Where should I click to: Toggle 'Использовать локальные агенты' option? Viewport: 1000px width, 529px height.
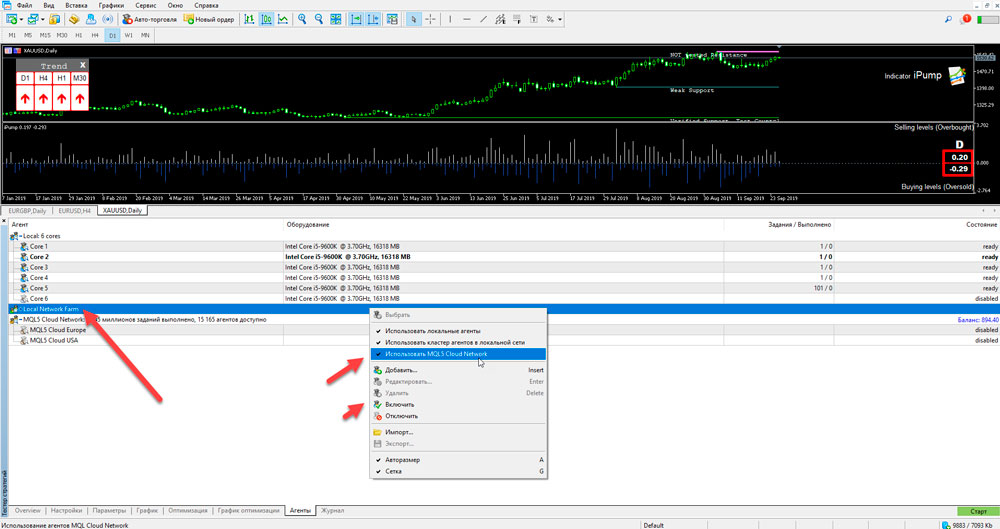pyautogui.click(x=458, y=331)
